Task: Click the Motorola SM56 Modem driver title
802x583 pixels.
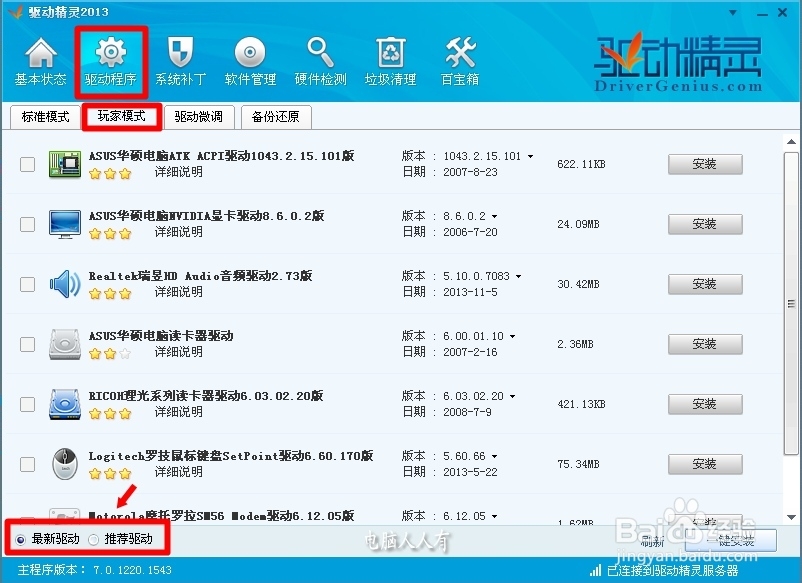Action: coord(221,515)
